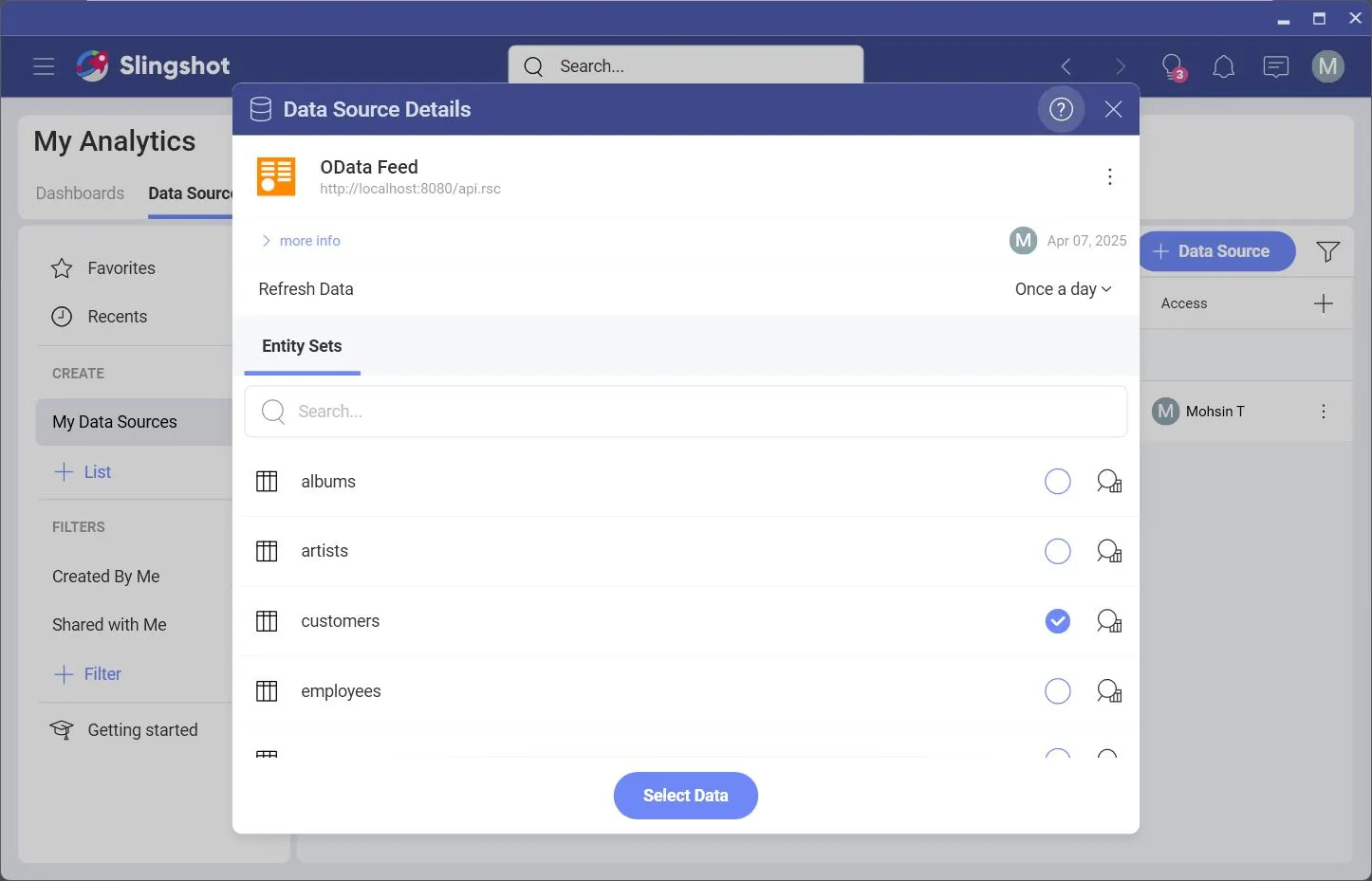Viewport: 1372px width, 881px height.
Task: Open the help icon in dialog header
Action: coord(1061,109)
